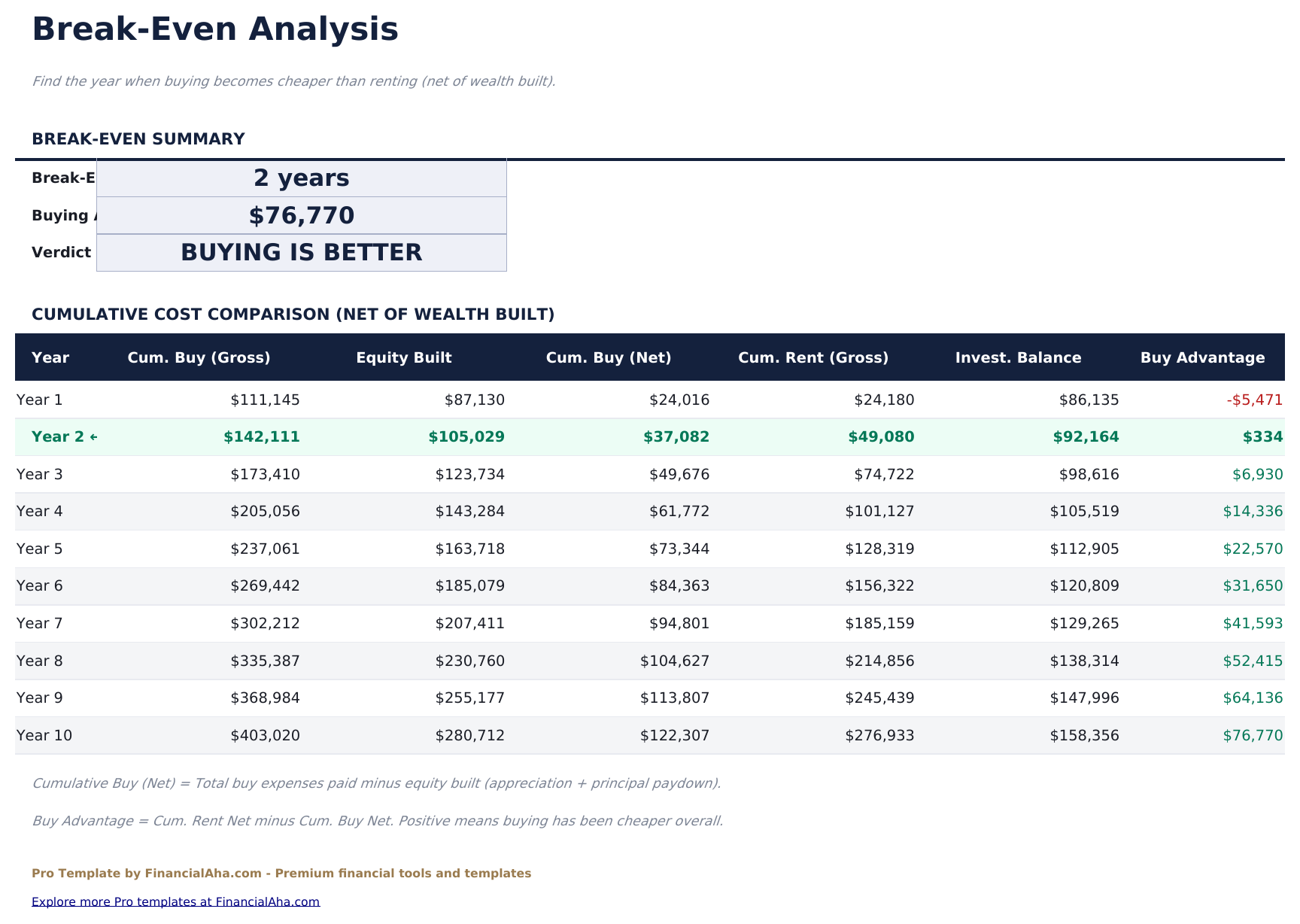Click the Pro Template by FinancialAha.com text
Viewport: 1300px width, 924px height.
[281, 873]
